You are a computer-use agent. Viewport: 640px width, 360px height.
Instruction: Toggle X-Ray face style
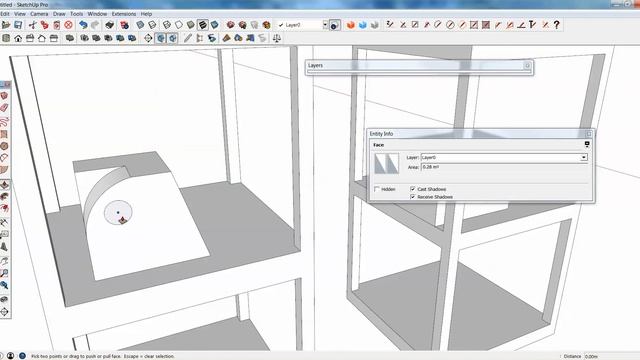click(x=140, y=25)
